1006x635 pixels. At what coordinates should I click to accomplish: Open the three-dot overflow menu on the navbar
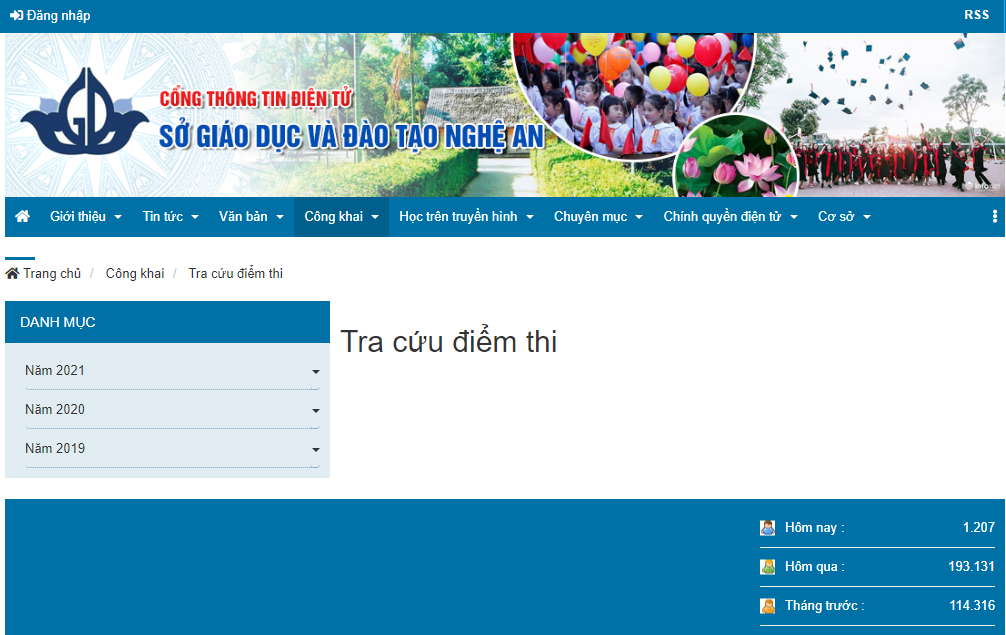994,216
